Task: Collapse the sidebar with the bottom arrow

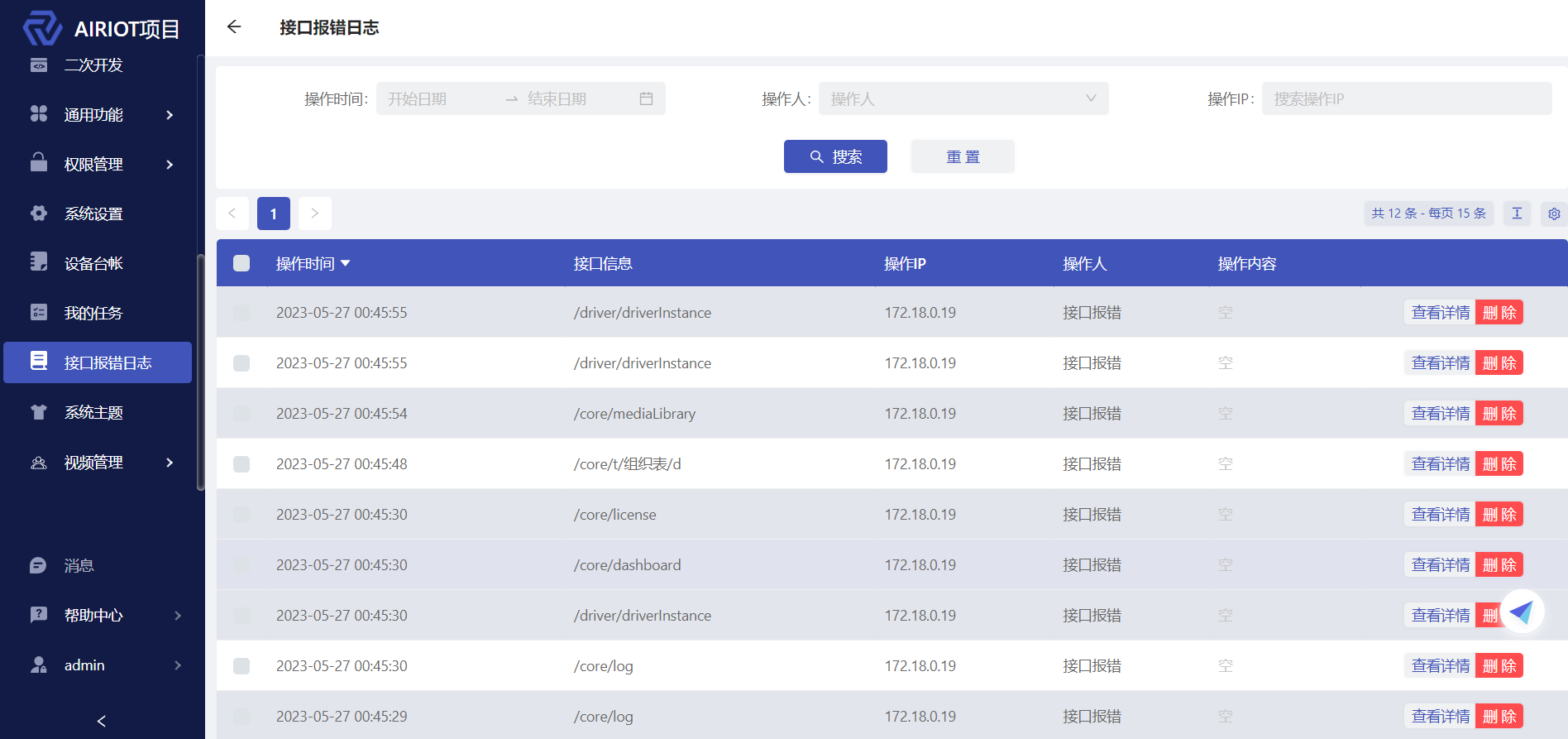Action: (102, 721)
